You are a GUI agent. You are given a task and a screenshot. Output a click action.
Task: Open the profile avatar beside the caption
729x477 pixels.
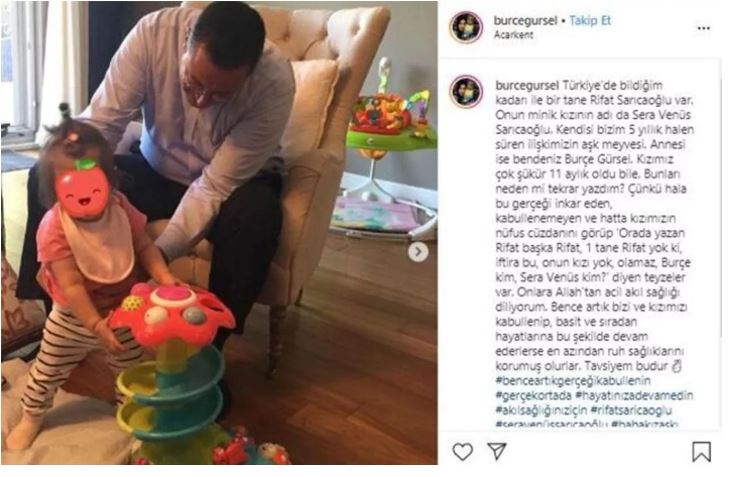tap(466, 91)
